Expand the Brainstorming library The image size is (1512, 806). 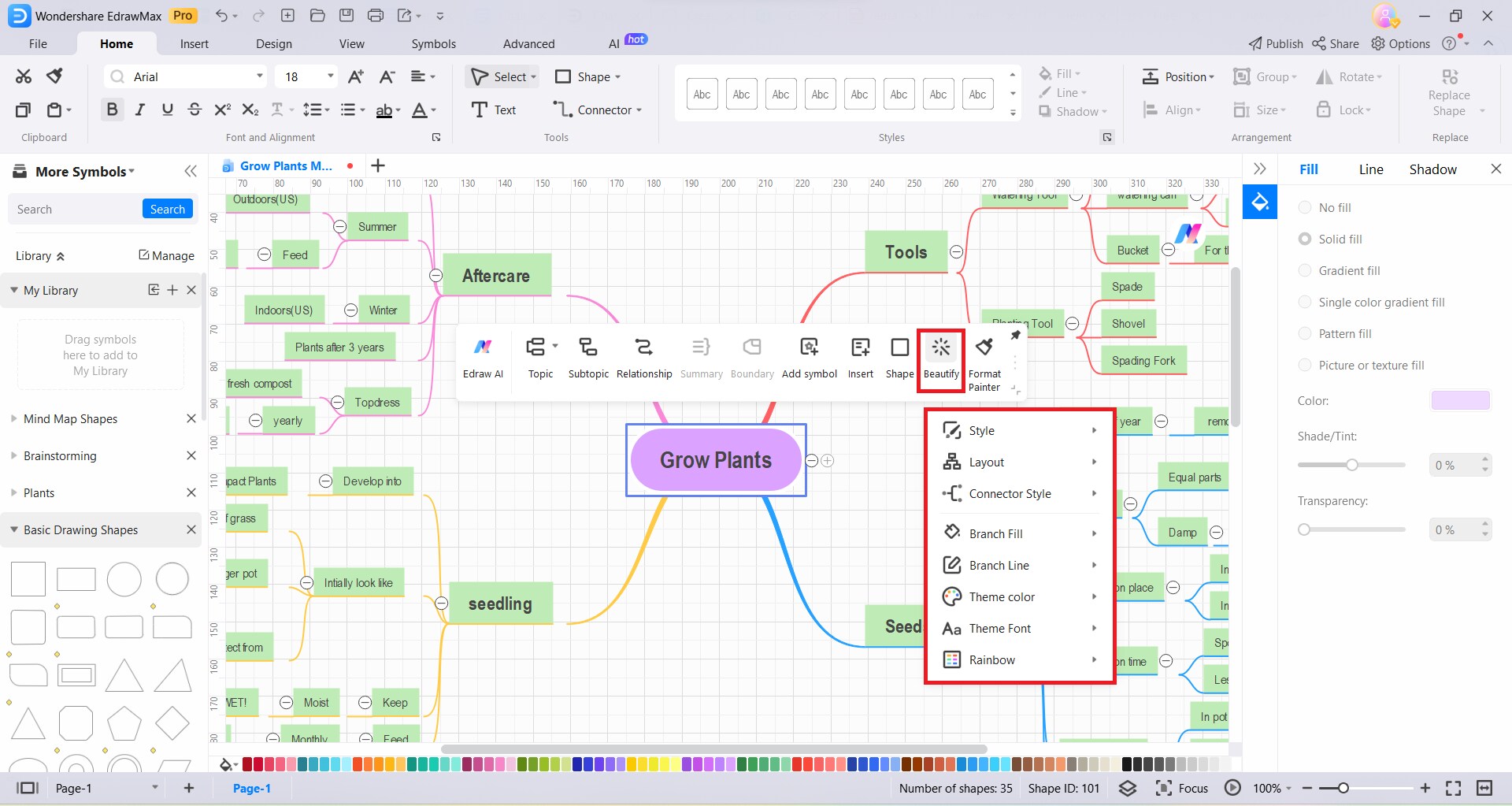pyautogui.click(x=13, y=456)
